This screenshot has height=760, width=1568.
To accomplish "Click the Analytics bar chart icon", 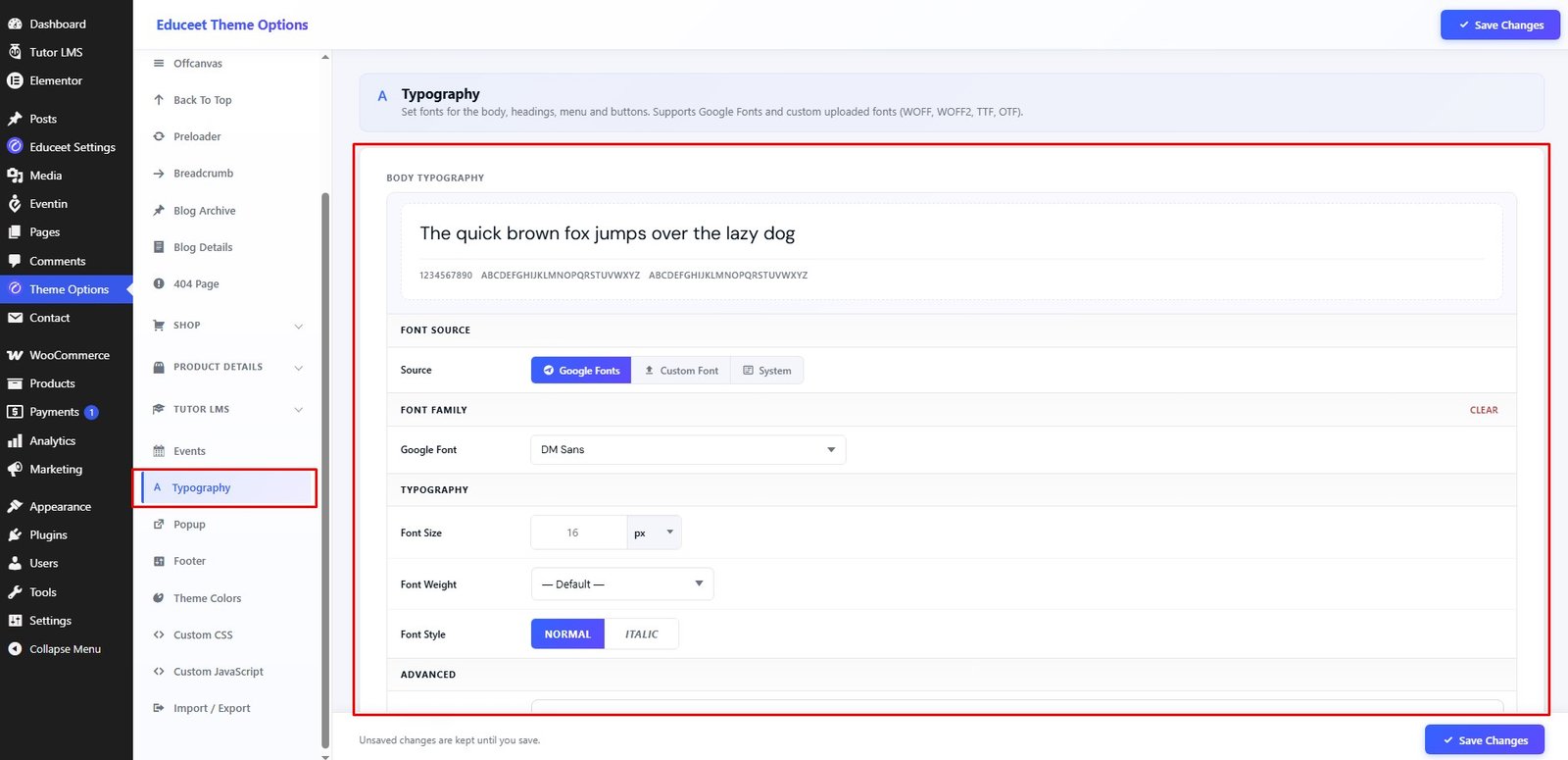I will click(15, 441).
